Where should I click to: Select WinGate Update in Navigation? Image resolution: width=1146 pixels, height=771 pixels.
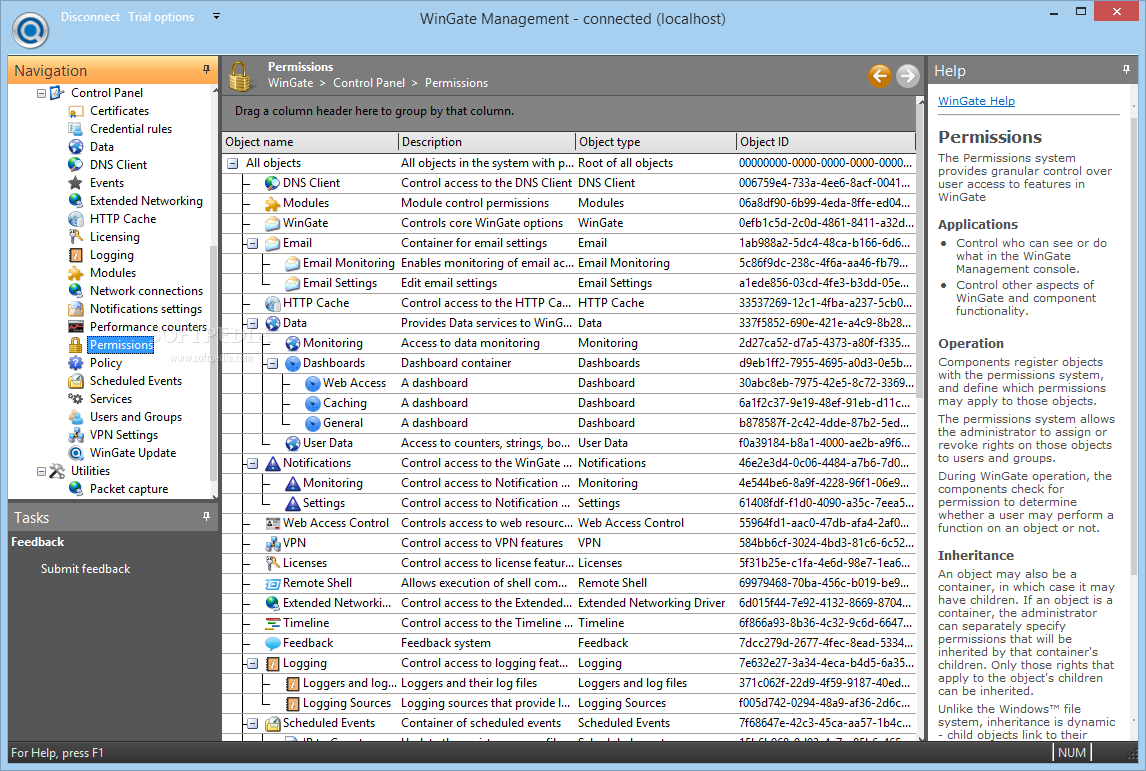click(133, 453)
